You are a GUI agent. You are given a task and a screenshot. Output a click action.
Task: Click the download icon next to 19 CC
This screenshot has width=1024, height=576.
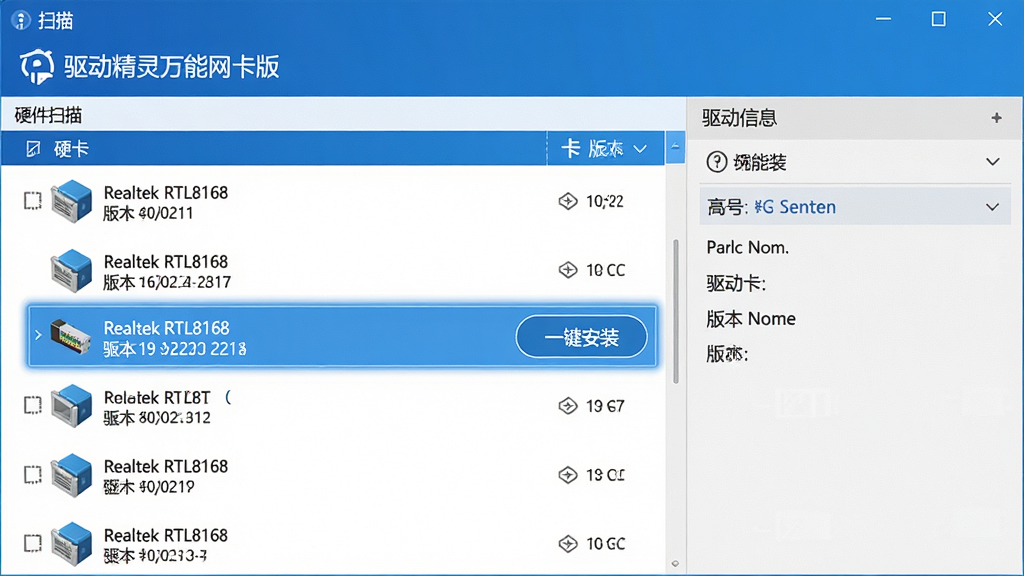(x=568, y=475)
